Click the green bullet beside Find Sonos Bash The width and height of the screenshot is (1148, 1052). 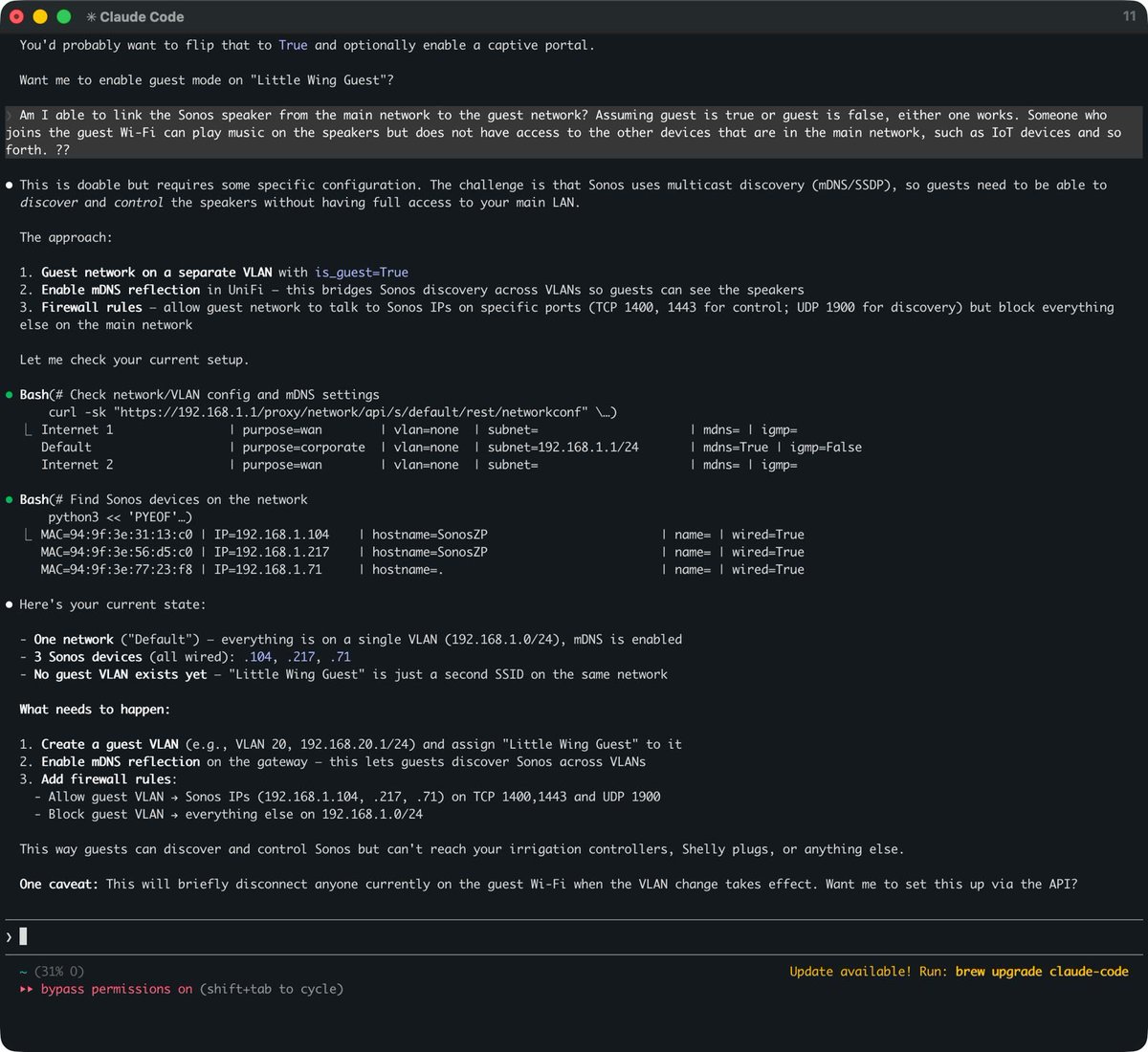point(10,500)
